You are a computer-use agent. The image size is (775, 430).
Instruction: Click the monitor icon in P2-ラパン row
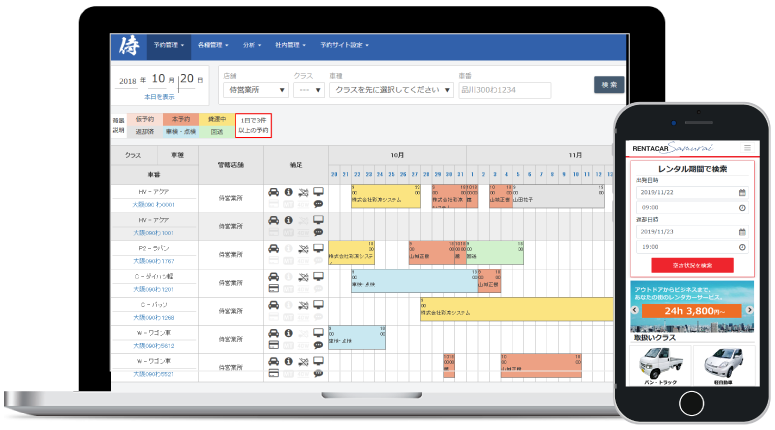[318, 247]
